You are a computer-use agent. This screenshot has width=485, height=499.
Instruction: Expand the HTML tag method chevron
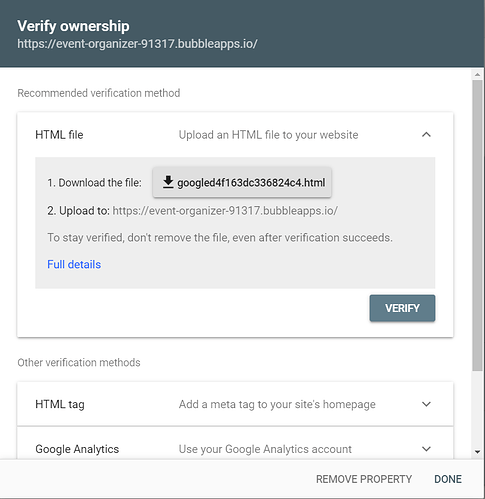[x=426, y=404]
